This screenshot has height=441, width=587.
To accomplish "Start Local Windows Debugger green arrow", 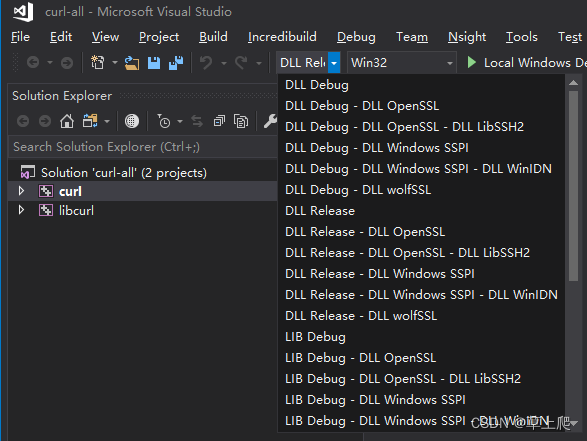I will (x=472, y=62).
